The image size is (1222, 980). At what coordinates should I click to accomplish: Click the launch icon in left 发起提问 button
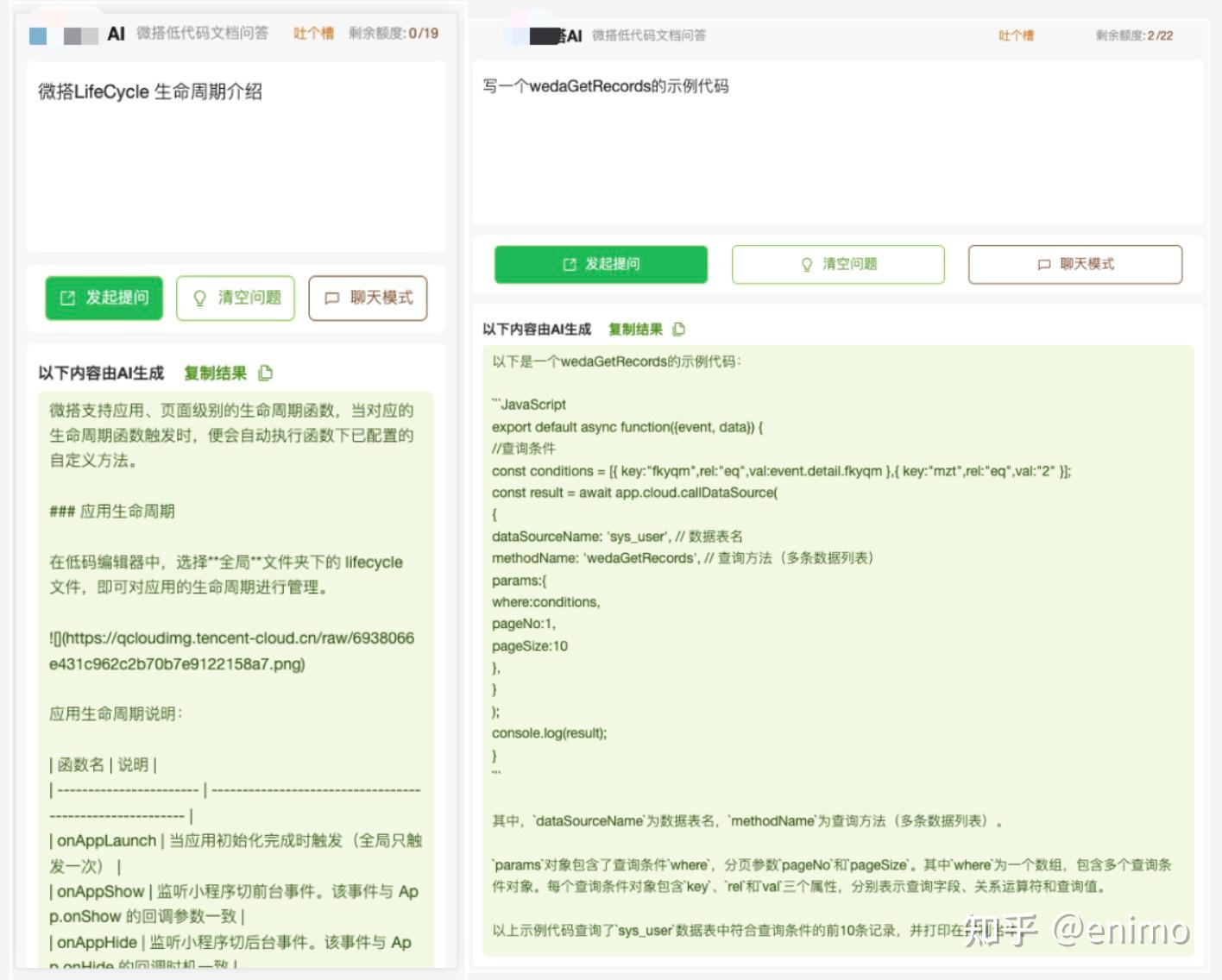pyautogui.click(x=67, y=298)
